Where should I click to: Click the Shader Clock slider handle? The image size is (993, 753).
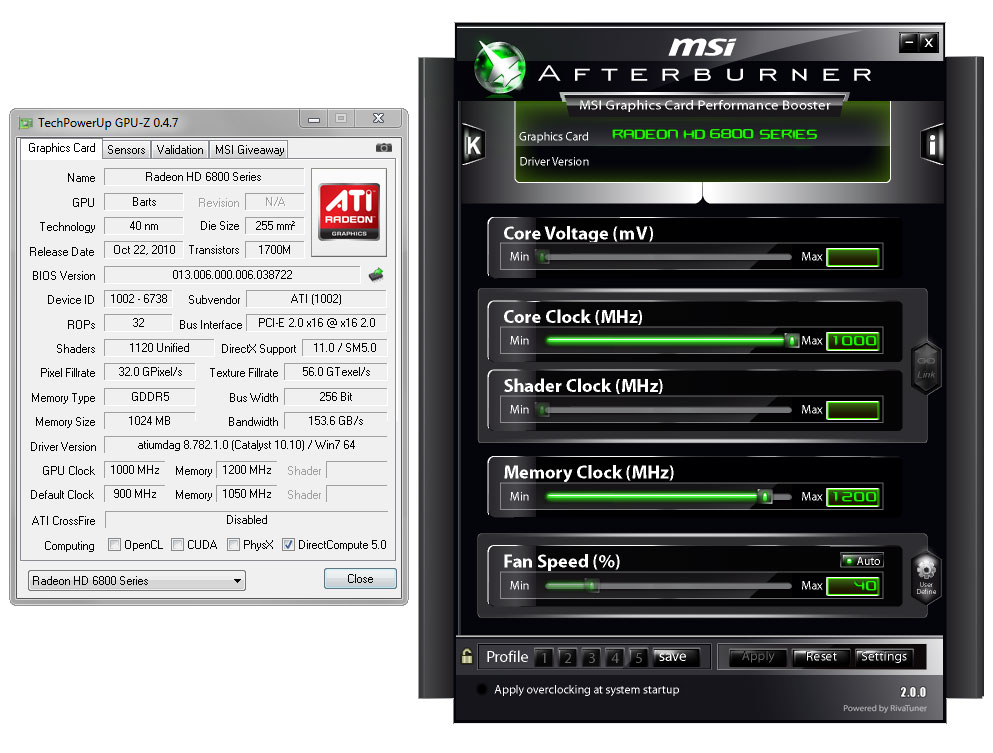click(543, 410)
